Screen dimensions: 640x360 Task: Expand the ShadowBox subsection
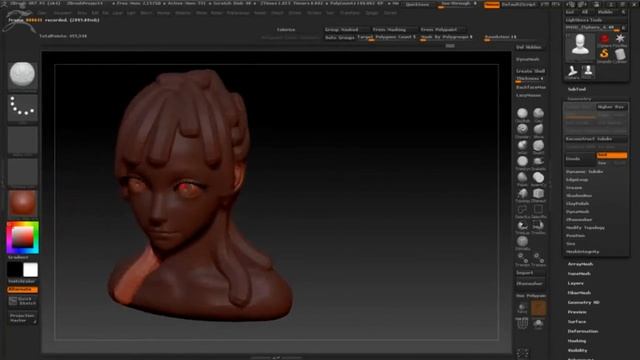click(x=579, y=196)
